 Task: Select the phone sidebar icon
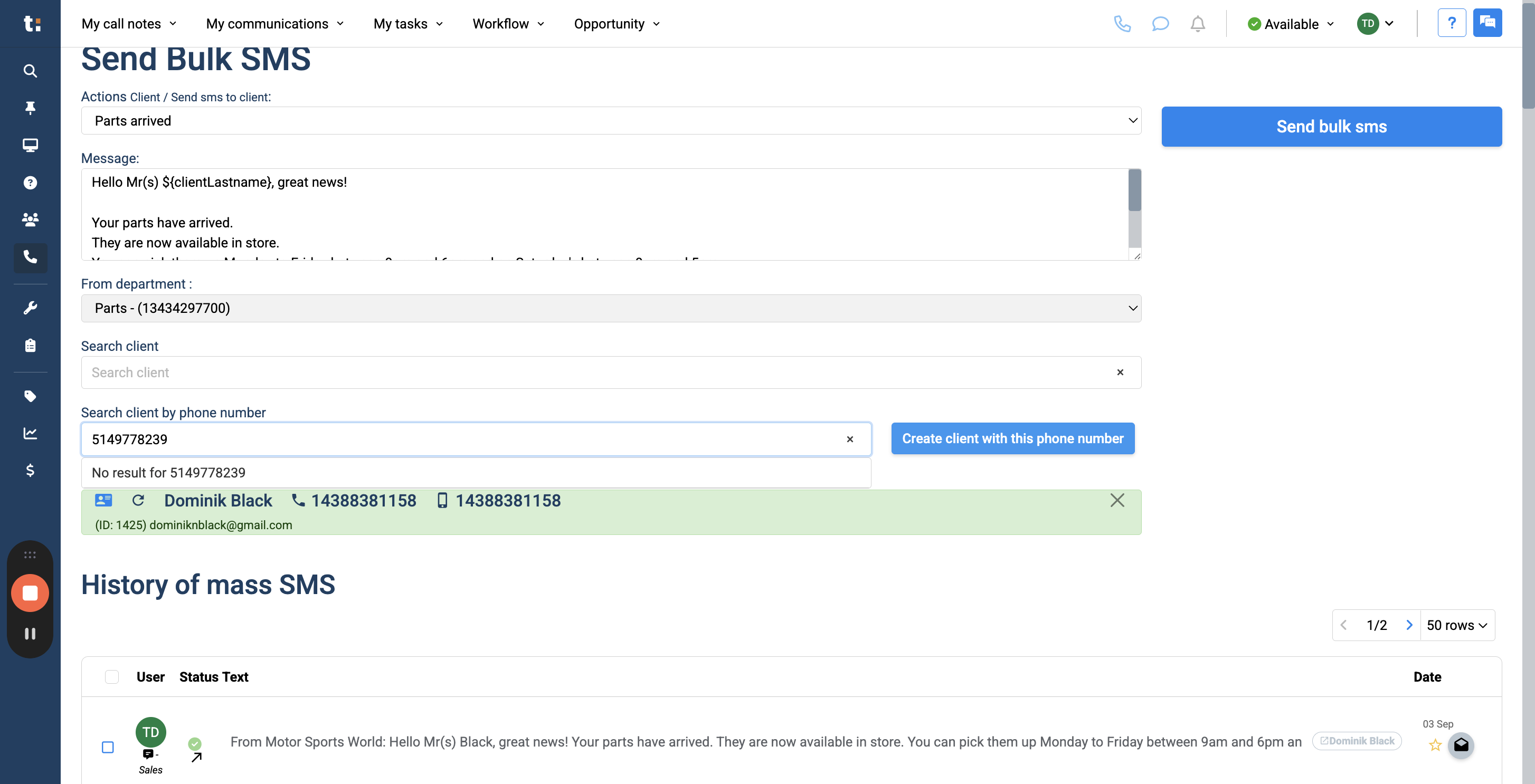tap(30, 258)
